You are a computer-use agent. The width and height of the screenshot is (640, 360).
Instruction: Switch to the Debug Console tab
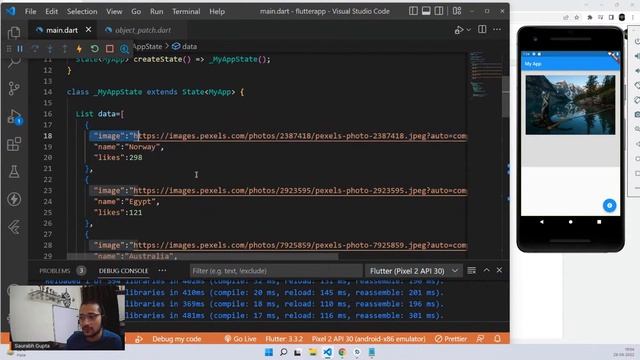(123, 271)
